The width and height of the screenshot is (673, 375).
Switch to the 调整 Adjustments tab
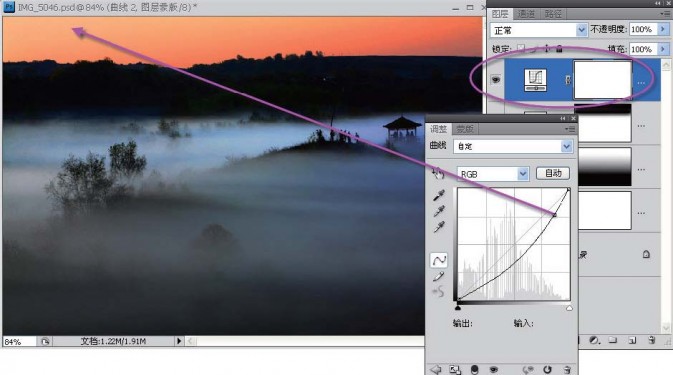pos(439,129)
